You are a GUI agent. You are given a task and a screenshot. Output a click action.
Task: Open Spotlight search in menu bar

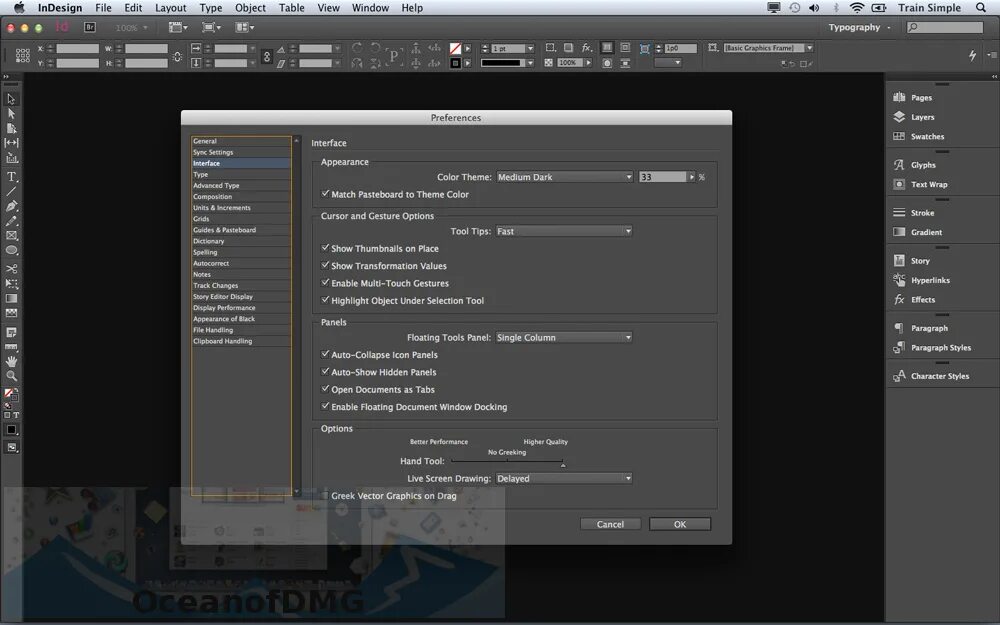tap(981, 8)
